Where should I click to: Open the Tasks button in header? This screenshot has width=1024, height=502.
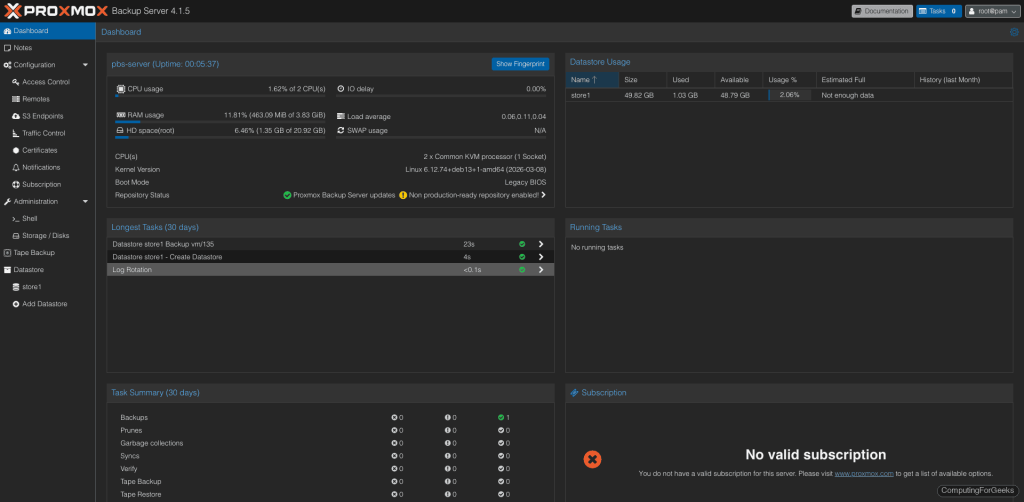pyautogui.click(x=938, y=11)
